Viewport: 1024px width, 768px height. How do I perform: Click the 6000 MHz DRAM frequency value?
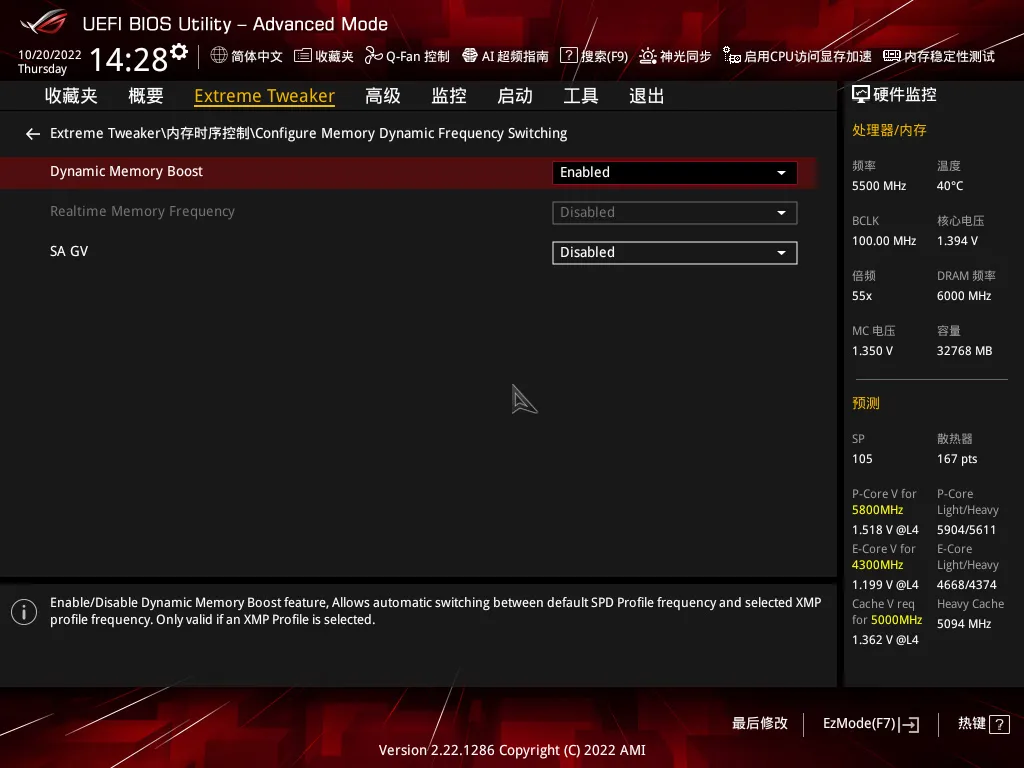click(x=964, y=296)
